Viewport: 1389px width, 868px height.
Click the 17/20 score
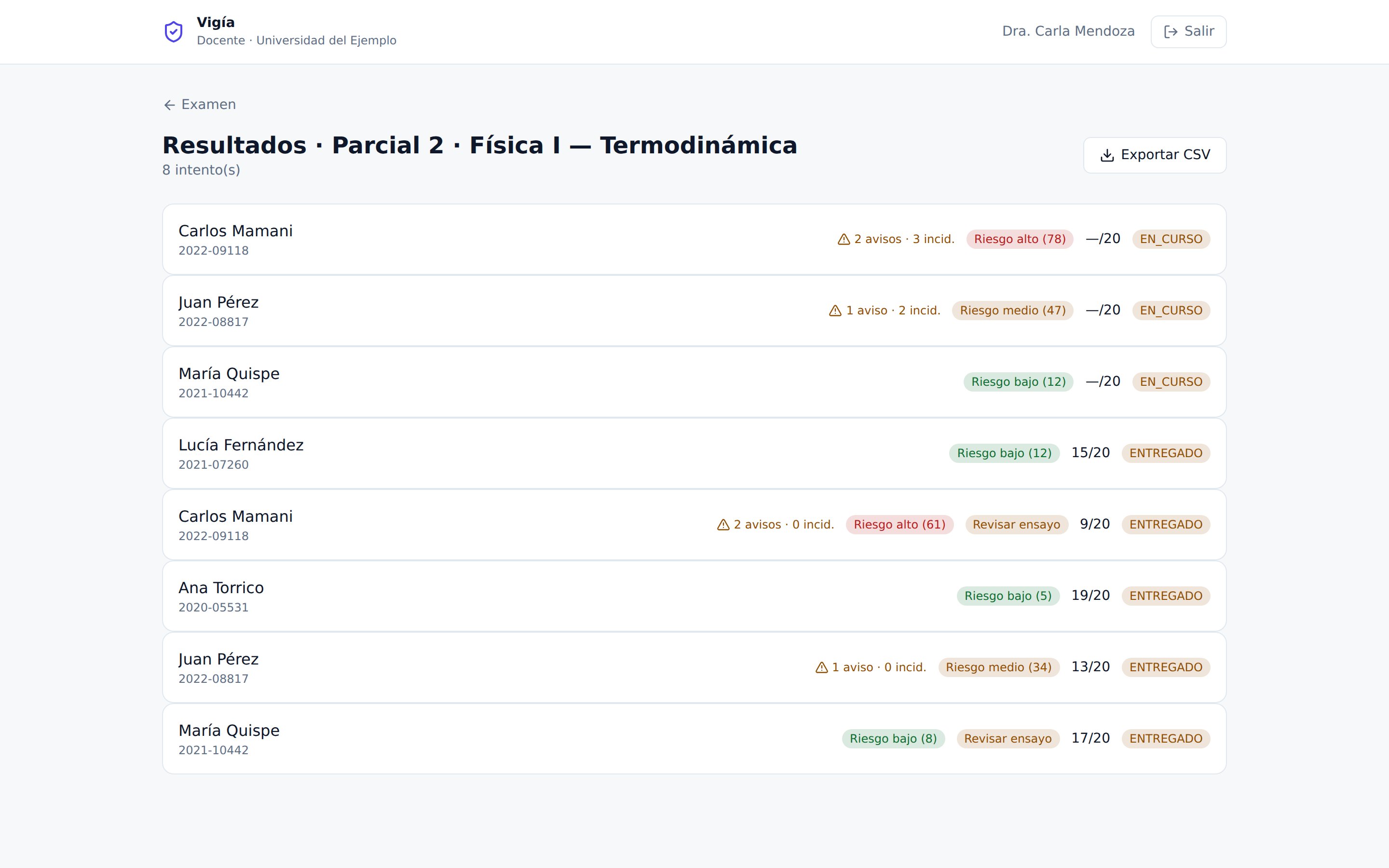[x=1090, y=738]
